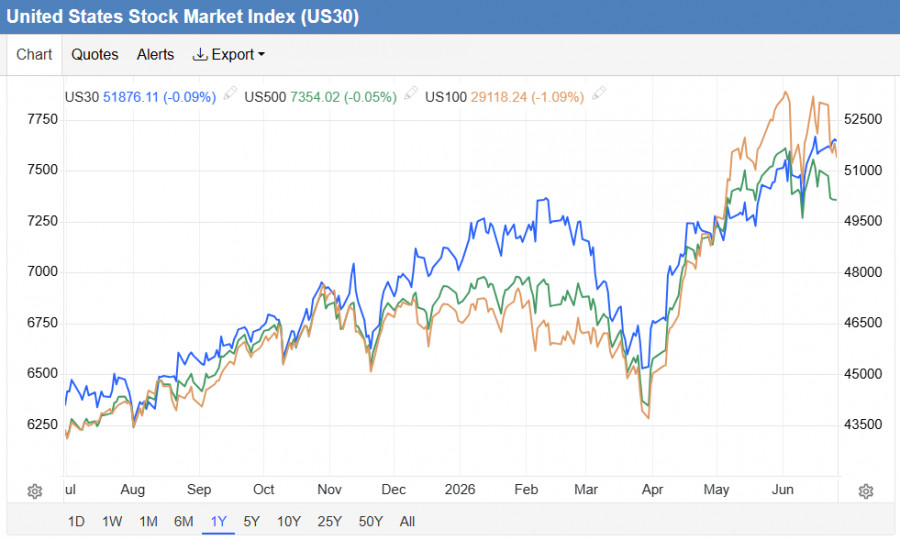Select the 1D time range
The width and height of the screenshot is (900, 540).
click(76, 521)
